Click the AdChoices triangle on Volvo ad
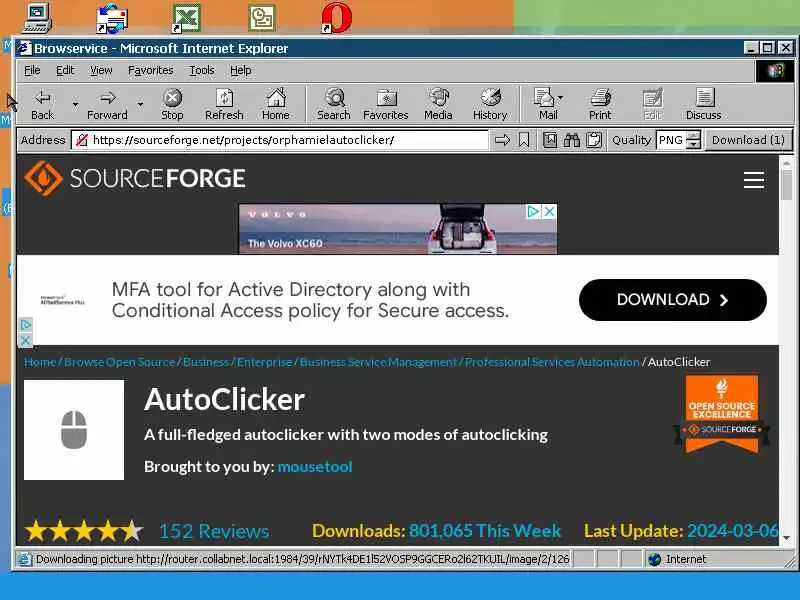Screen dimensions: 800x600 pyautogui.click(x=533, y=211)
